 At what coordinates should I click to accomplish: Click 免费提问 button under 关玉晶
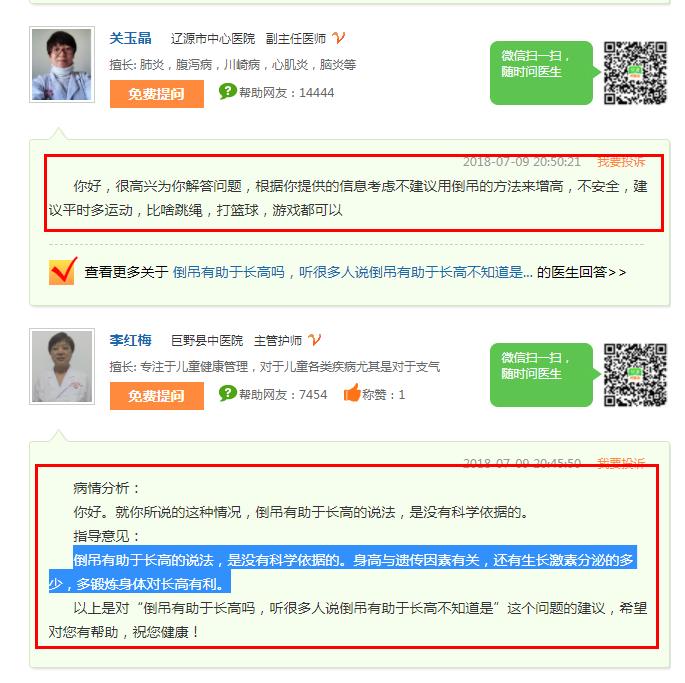tap(157, 94)
